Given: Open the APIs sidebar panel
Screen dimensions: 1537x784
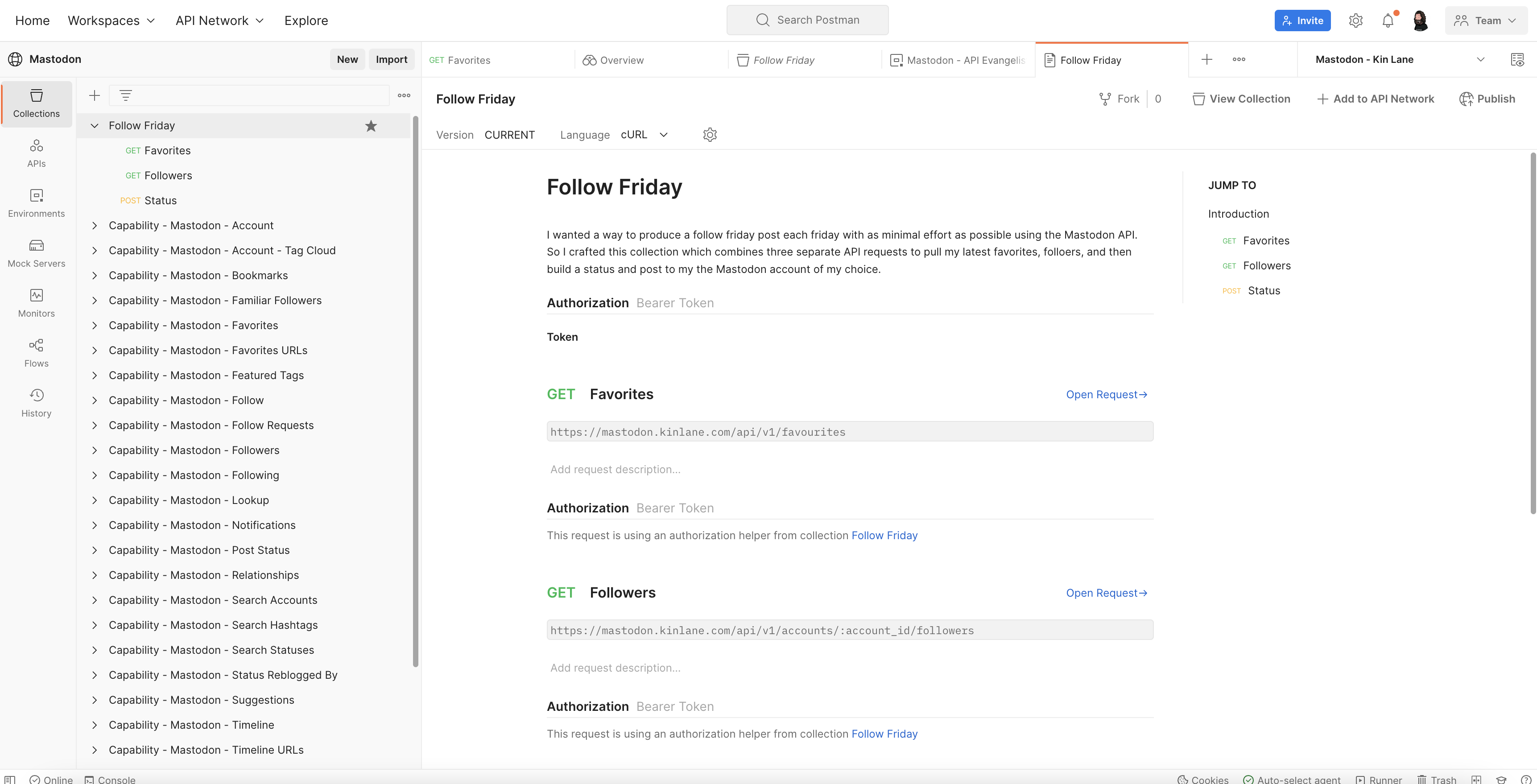Looking at the screenshot, I should point(37,153).
